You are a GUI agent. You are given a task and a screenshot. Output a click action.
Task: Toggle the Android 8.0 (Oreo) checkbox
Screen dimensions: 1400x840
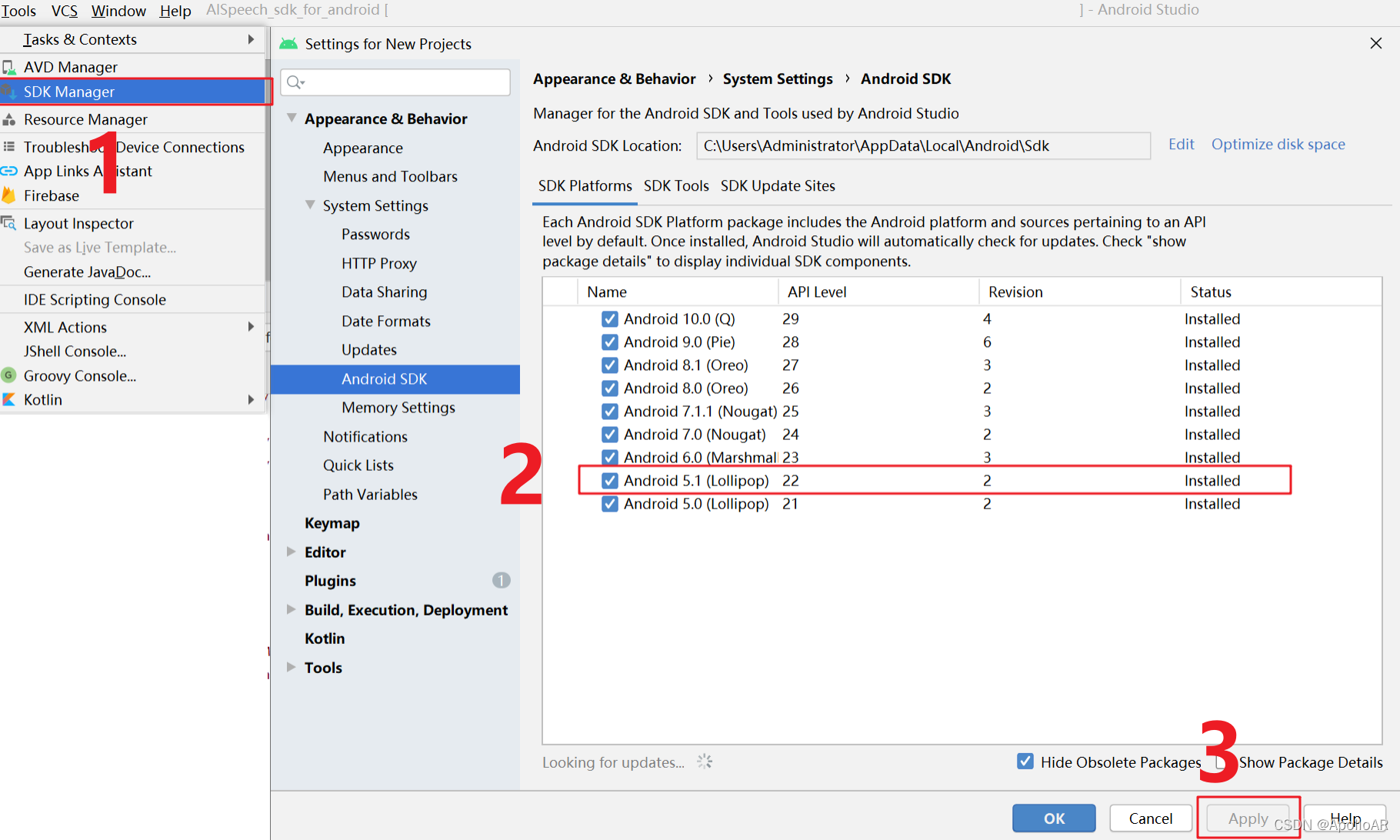[610, 388]
